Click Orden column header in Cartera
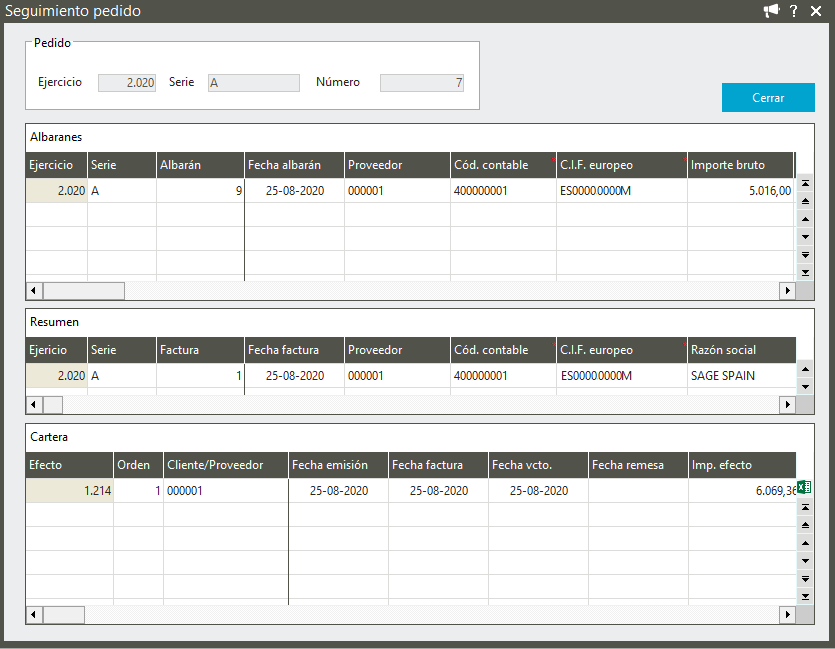Image resolution: width=835 pixels, height=649 pixels. 138,465
